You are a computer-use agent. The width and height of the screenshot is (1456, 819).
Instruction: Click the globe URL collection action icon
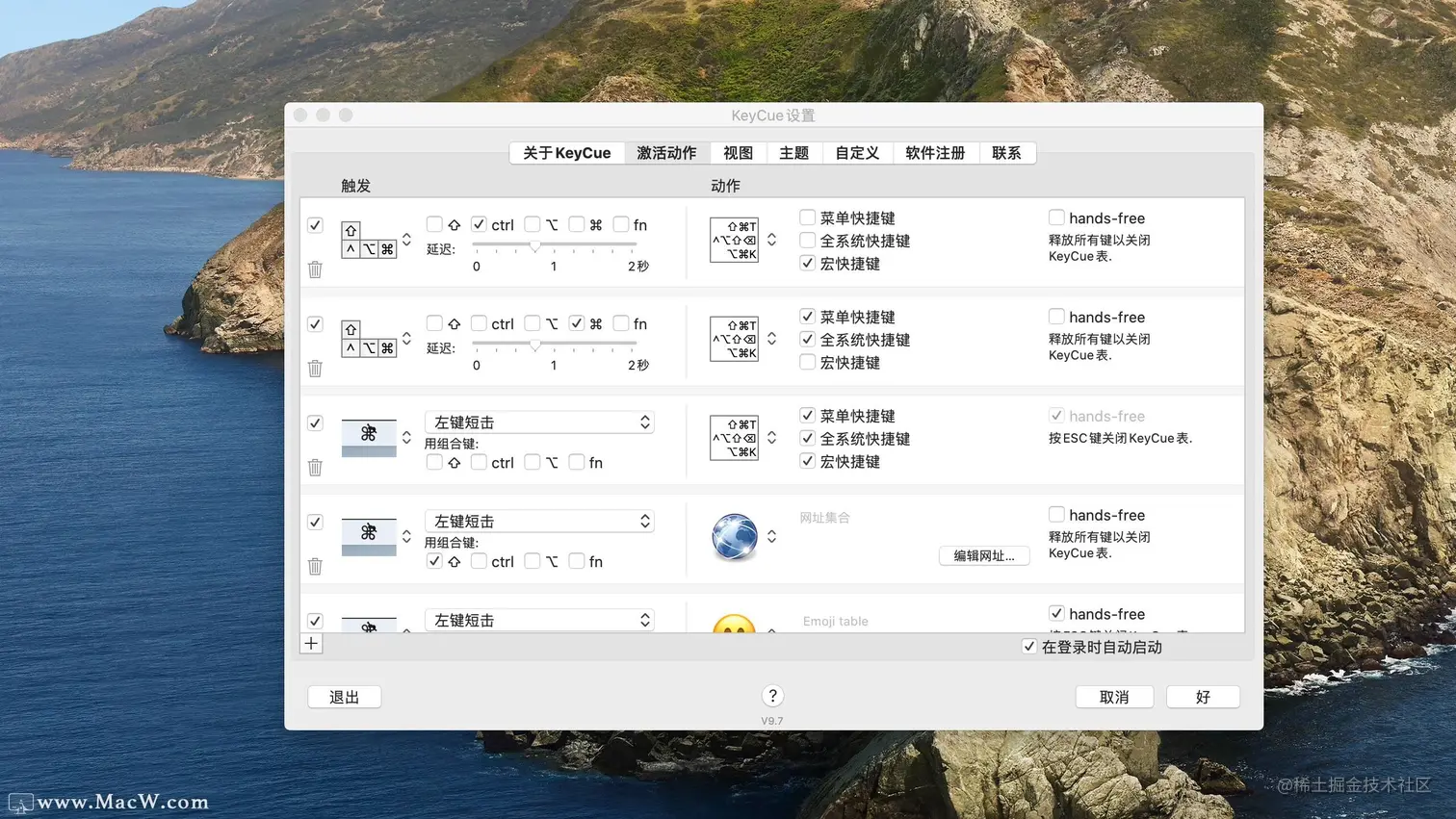734,537
